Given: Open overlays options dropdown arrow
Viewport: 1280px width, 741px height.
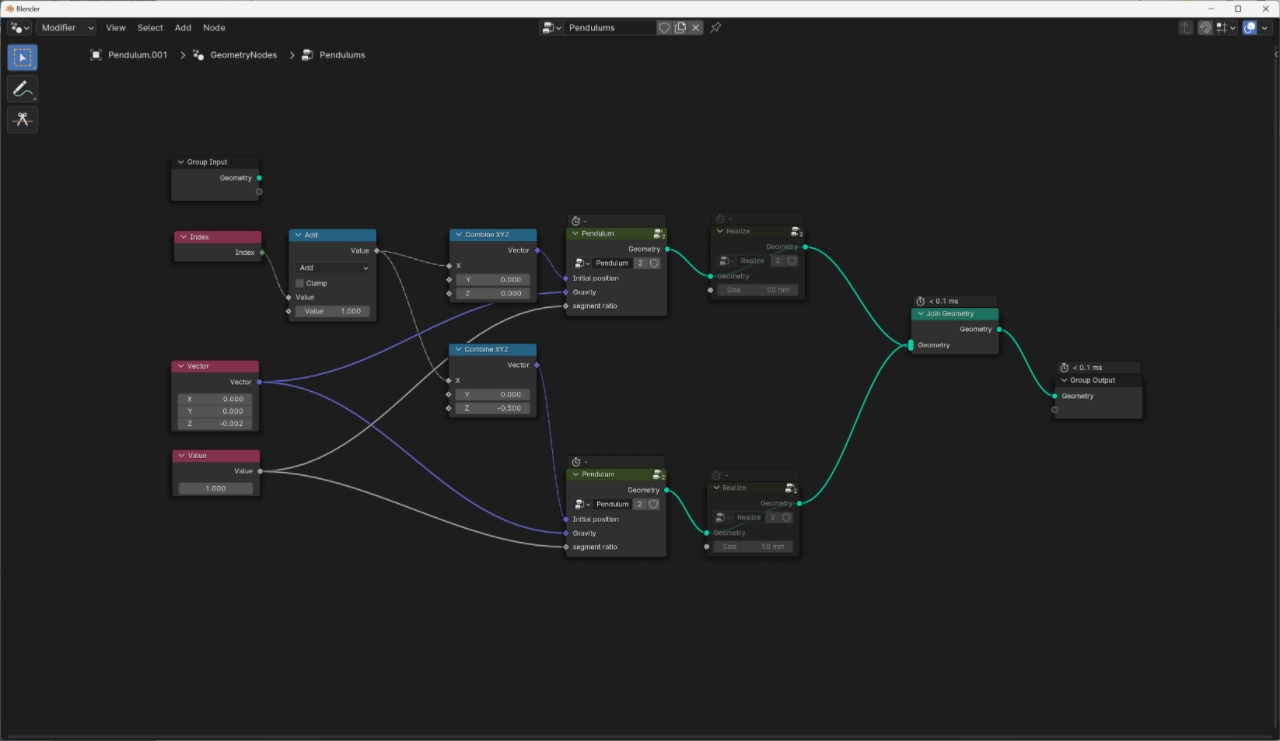Looking at the screenshot, I should 1266,28.
